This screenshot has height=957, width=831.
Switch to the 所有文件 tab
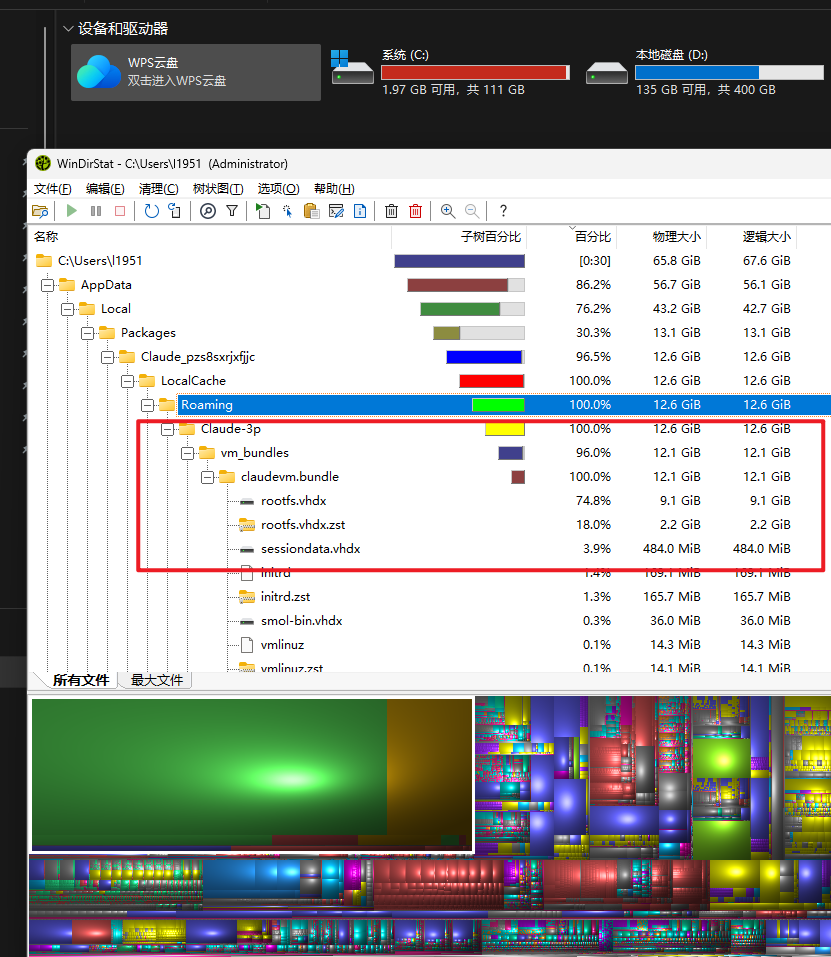(x=81, y=680)
